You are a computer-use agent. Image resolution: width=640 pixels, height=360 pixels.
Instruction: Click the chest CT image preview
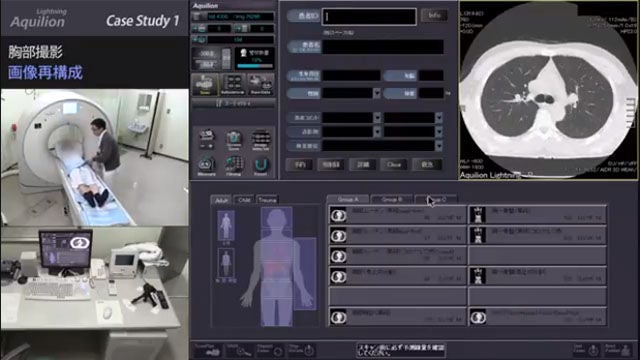[x=549, y=90]
